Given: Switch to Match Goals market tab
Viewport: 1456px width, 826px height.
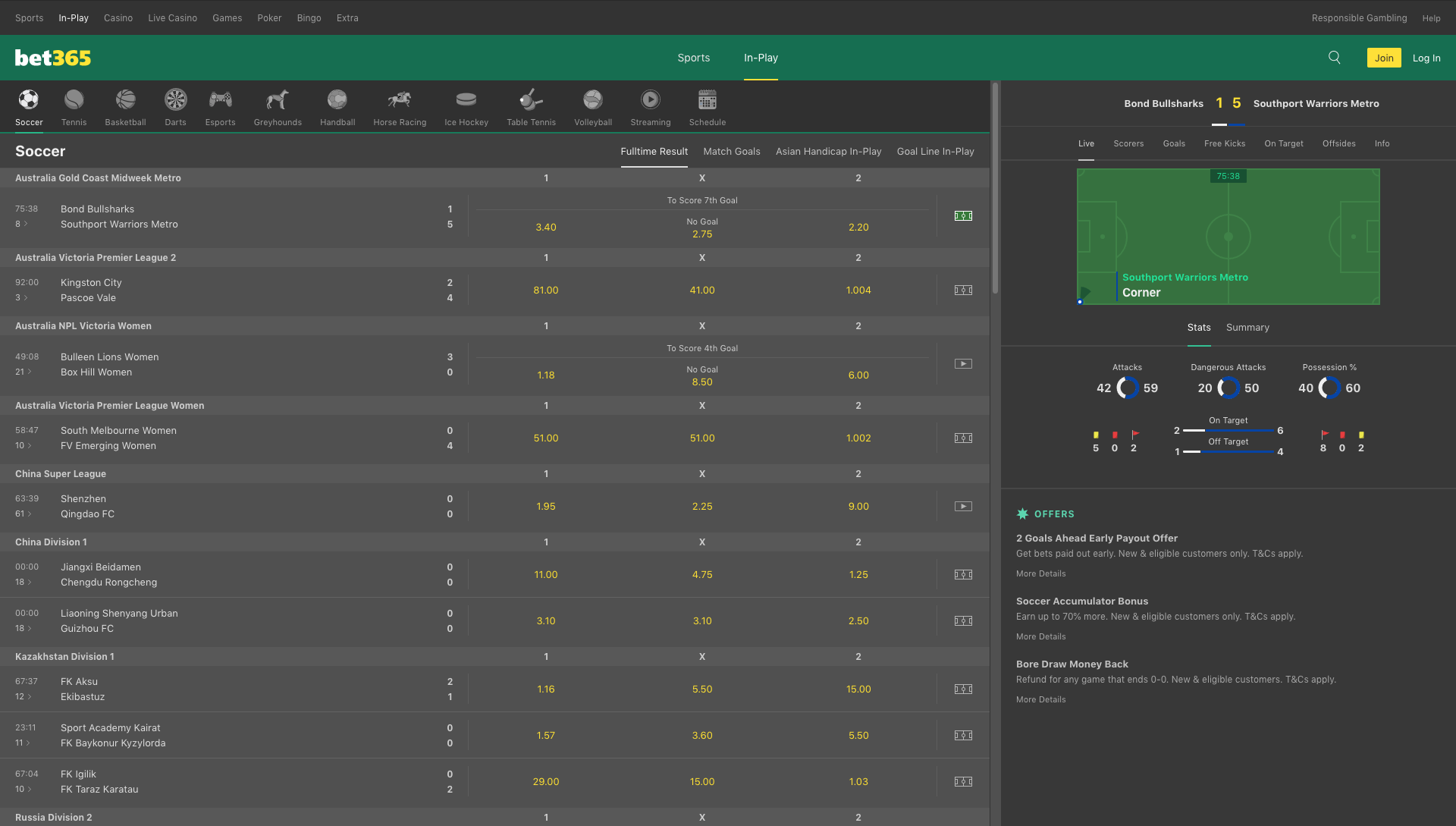Looking at the screenshot, I should point(732,152).
